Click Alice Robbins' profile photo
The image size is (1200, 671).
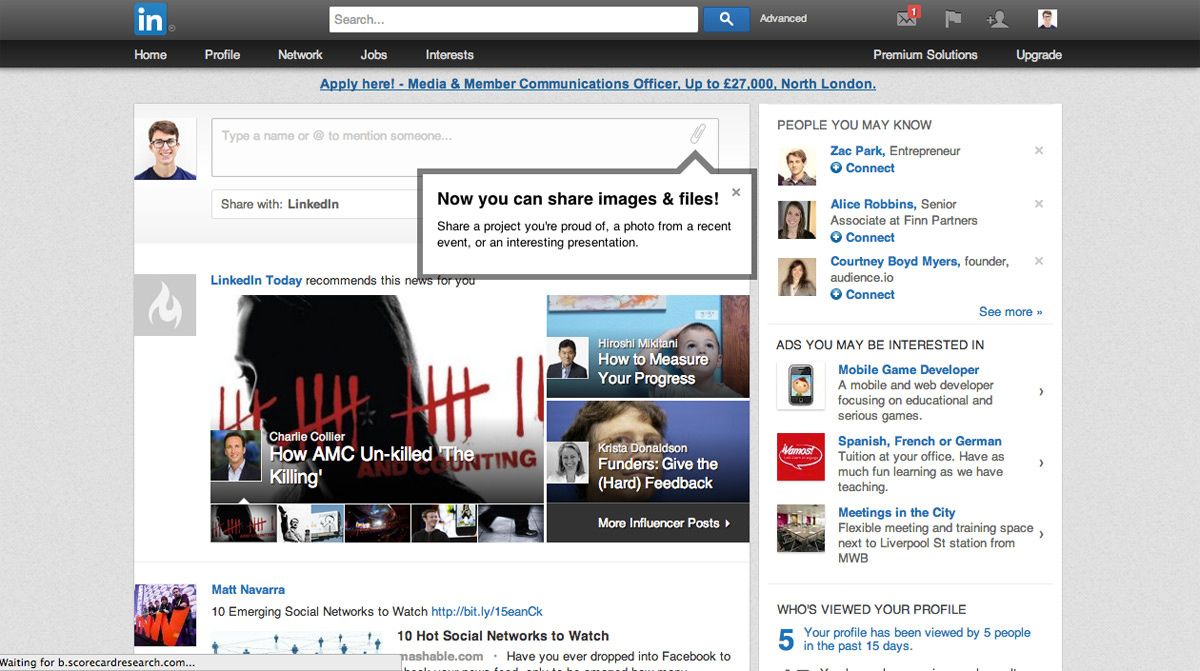coord(797,220)
